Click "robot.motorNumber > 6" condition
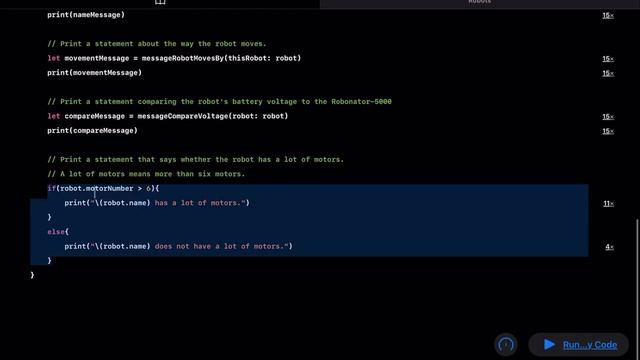The width and height of the screenshot is (640, 360). point(105,188)
